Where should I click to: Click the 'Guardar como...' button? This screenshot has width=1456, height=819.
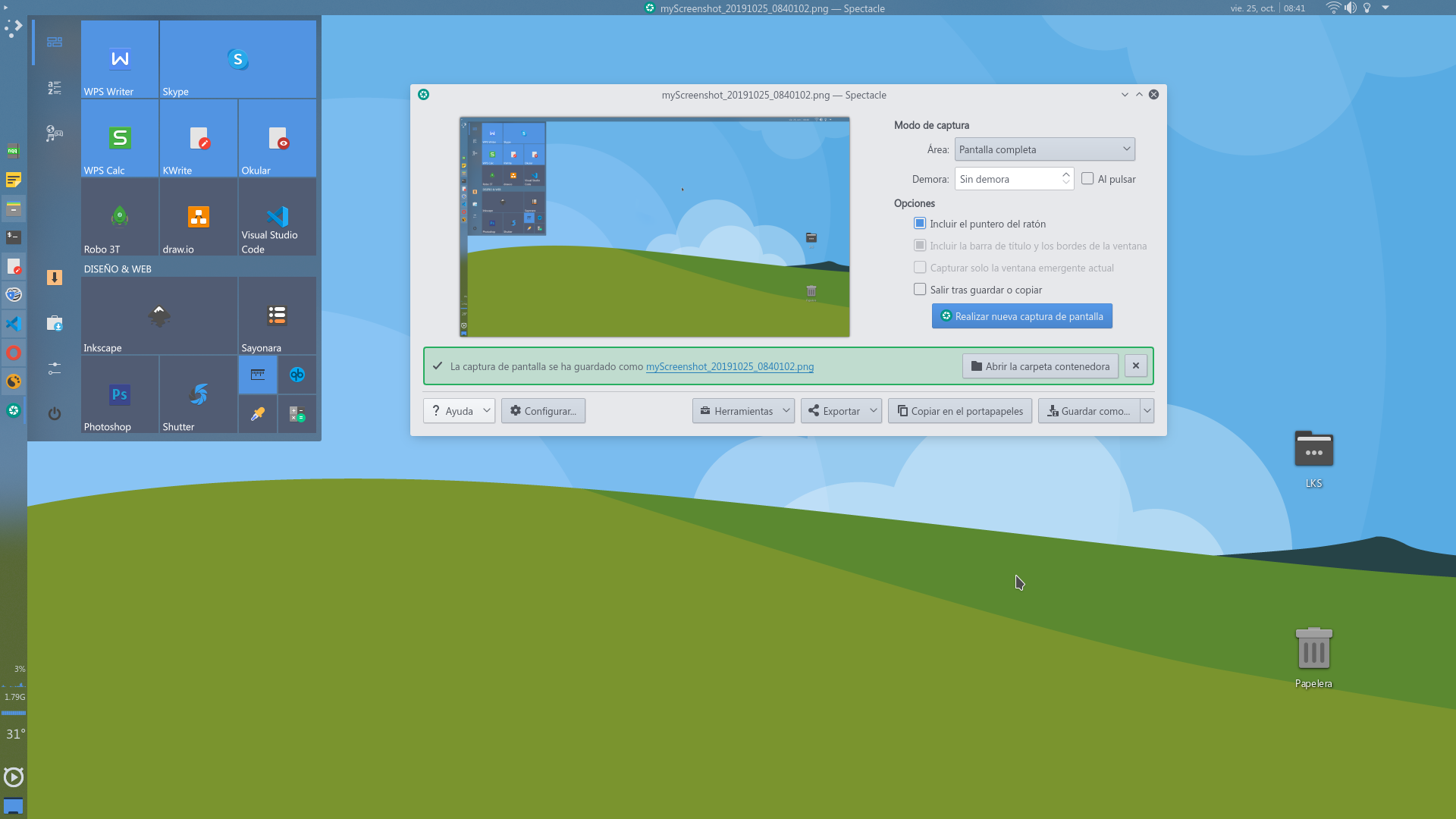pos(1089,410)
